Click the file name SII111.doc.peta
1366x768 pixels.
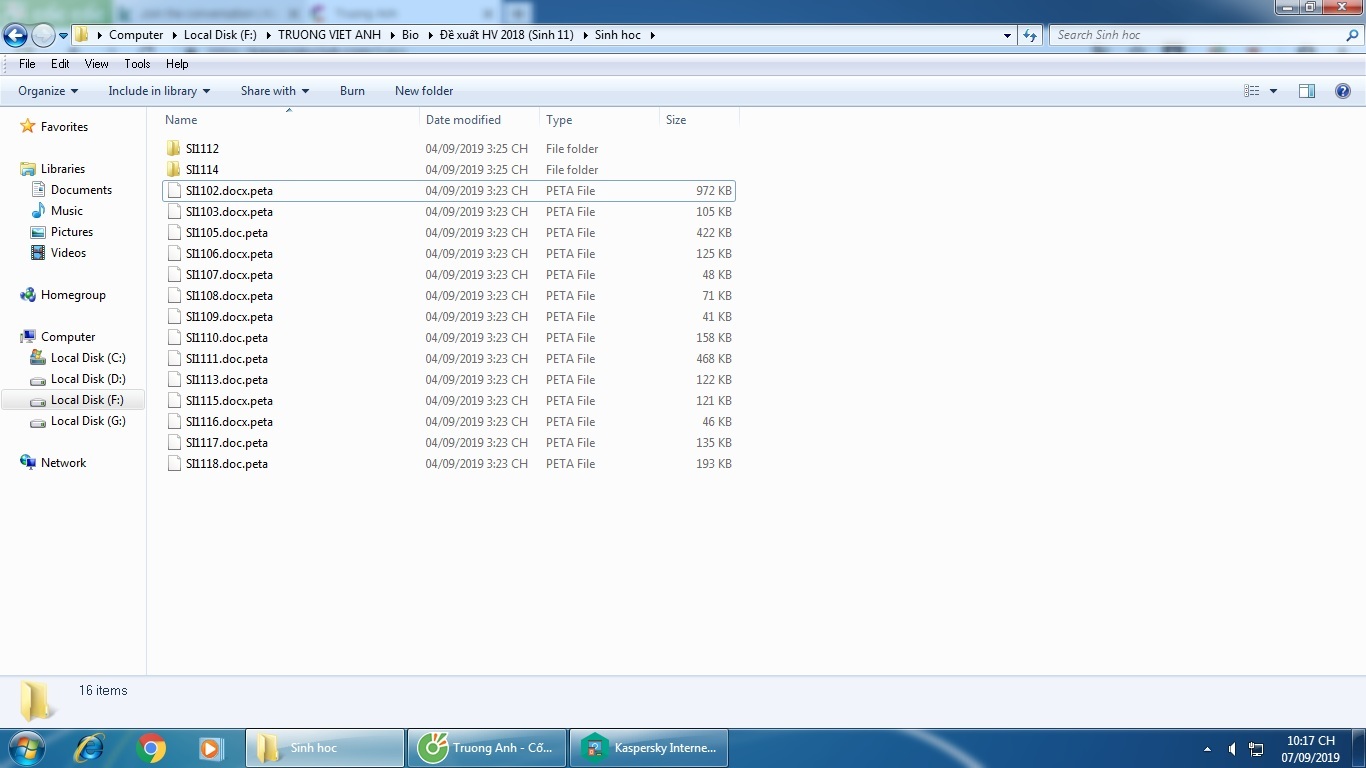[227, 359]
